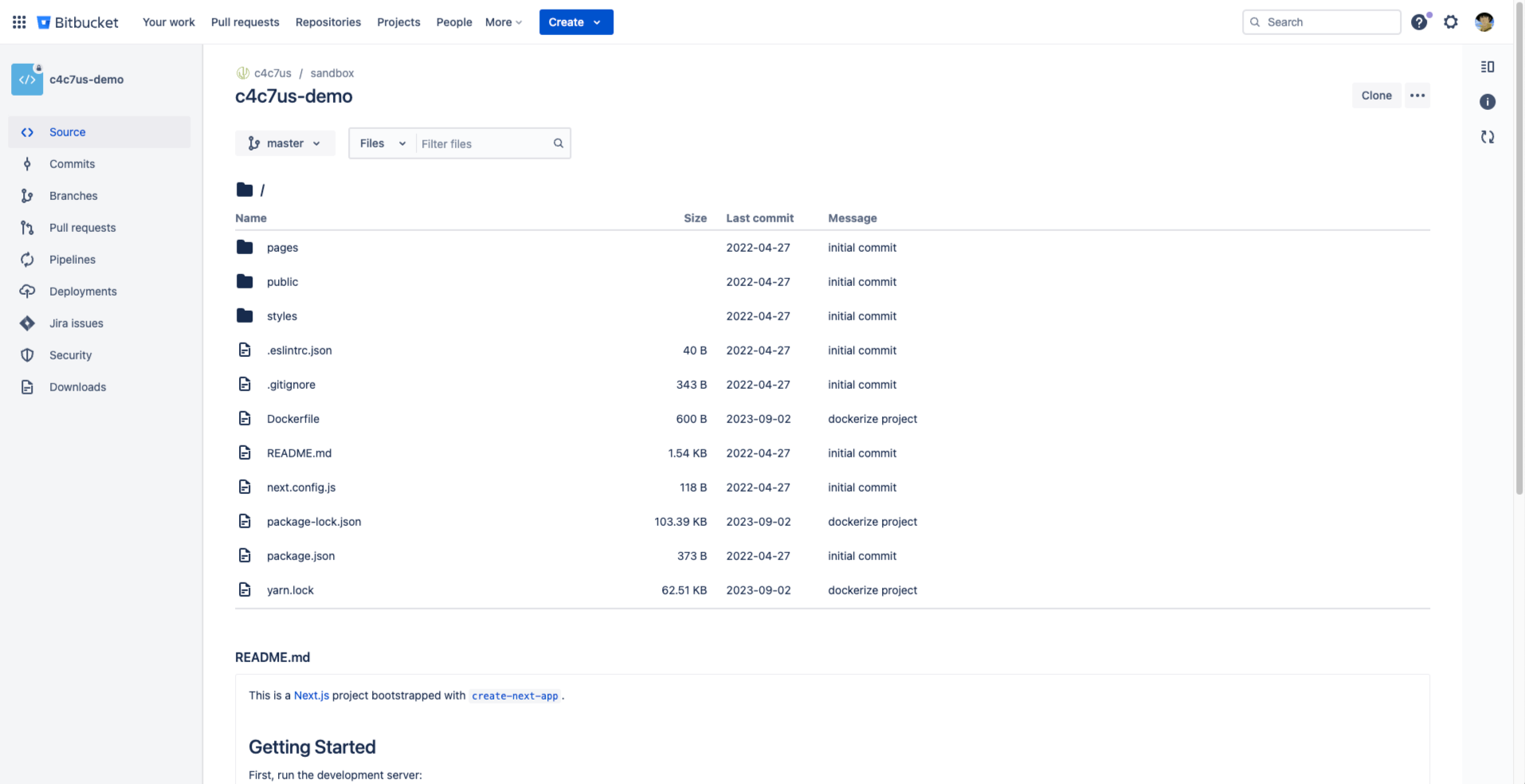1525x784 pixels.
Task: Click the Deployments cloud icon in sidebar
Action: (x=27, y=292)
